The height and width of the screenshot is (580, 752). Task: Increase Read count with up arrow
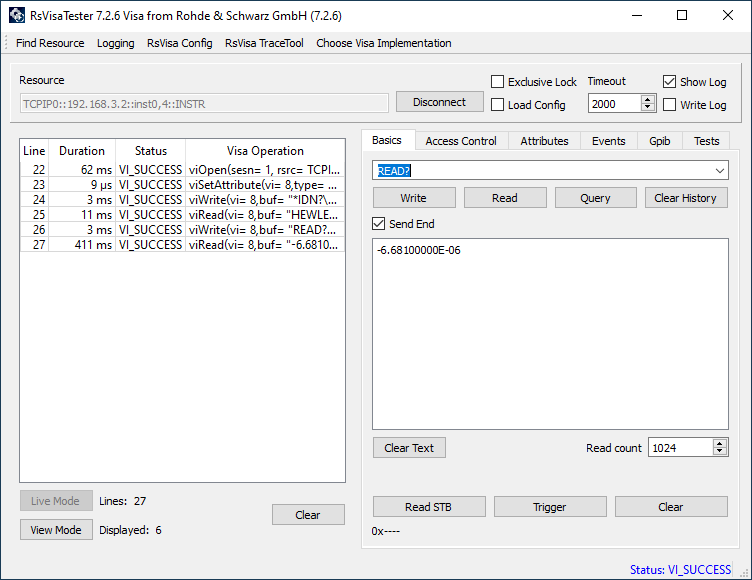point(719,443)
